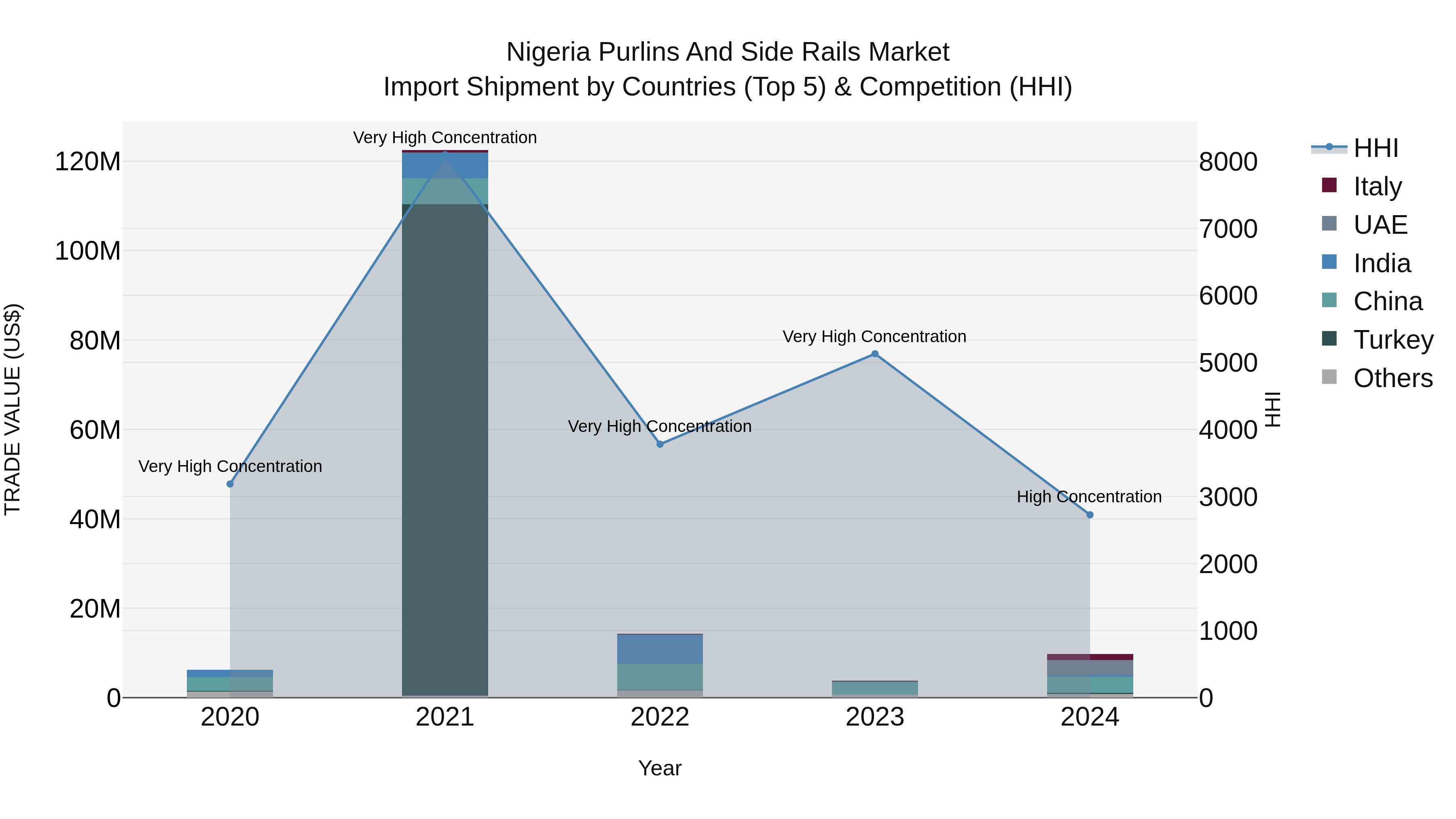The width and height of the screenshot is (1456, 819).
Task: Click the 120M left axis tick label
Action: point(88,162)
